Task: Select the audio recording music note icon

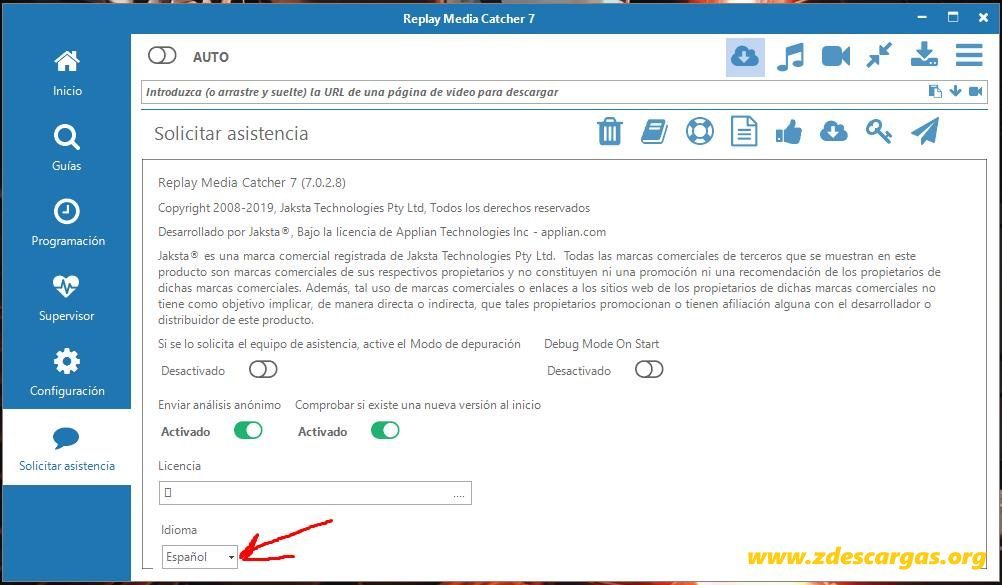Action: [x=790, y=56]
